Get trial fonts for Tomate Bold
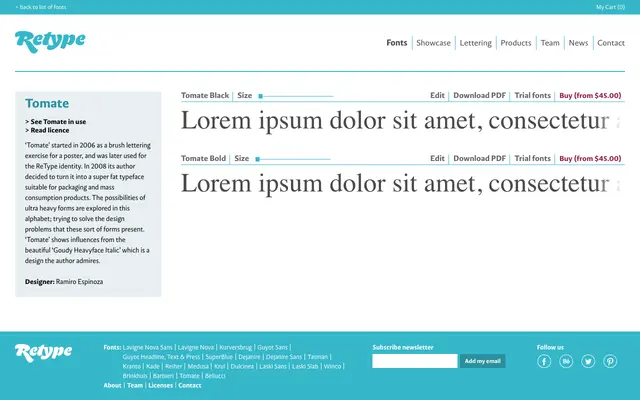This screenshot has width=640, height=400. pos(532,158)
